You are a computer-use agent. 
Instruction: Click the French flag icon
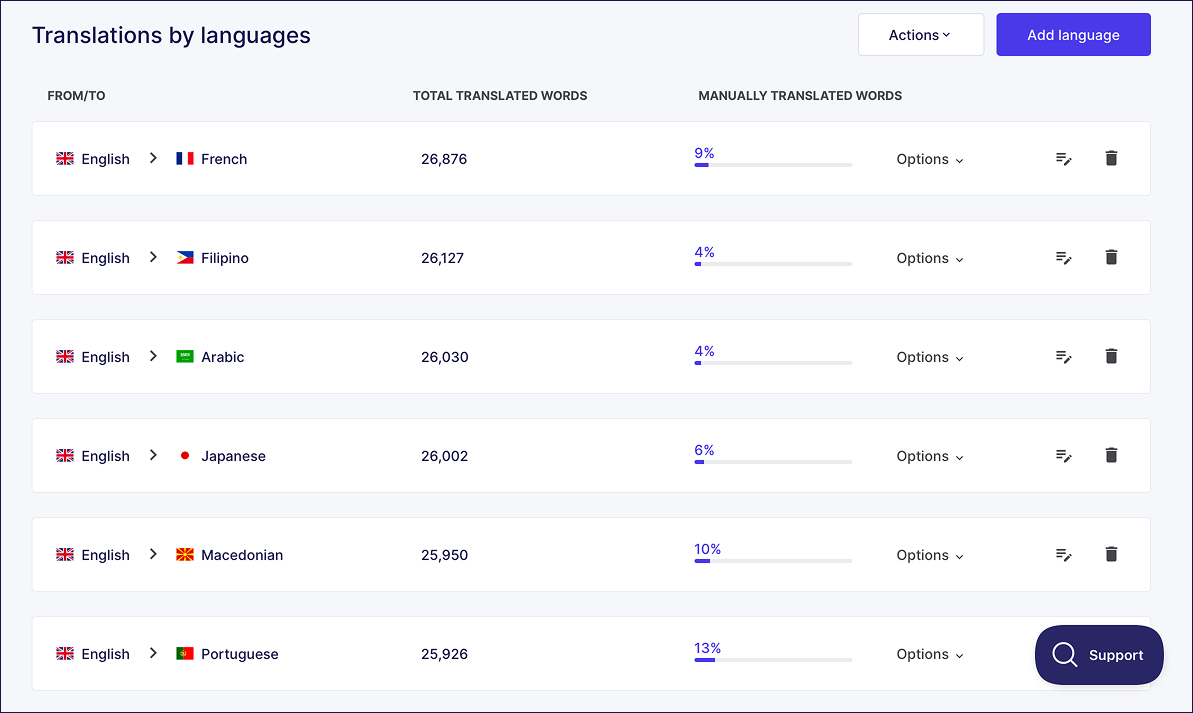pos(184,158)
